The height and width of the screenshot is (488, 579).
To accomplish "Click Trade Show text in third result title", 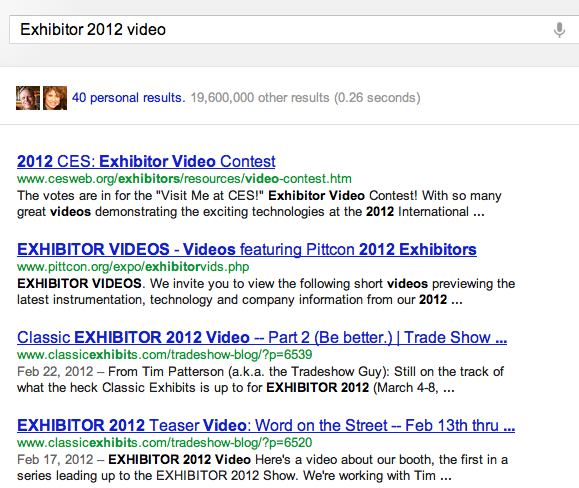I will pyautogui.click(x=447, y=337).
